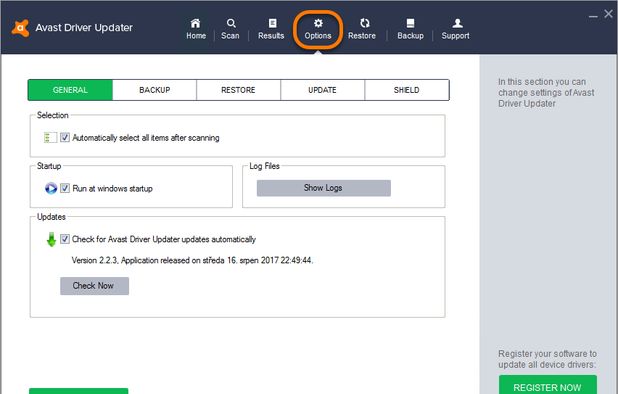The width and height of the screenshot is (618, 394).
Task: Close the Avast Driver Updater window
Action: point(609,14)
